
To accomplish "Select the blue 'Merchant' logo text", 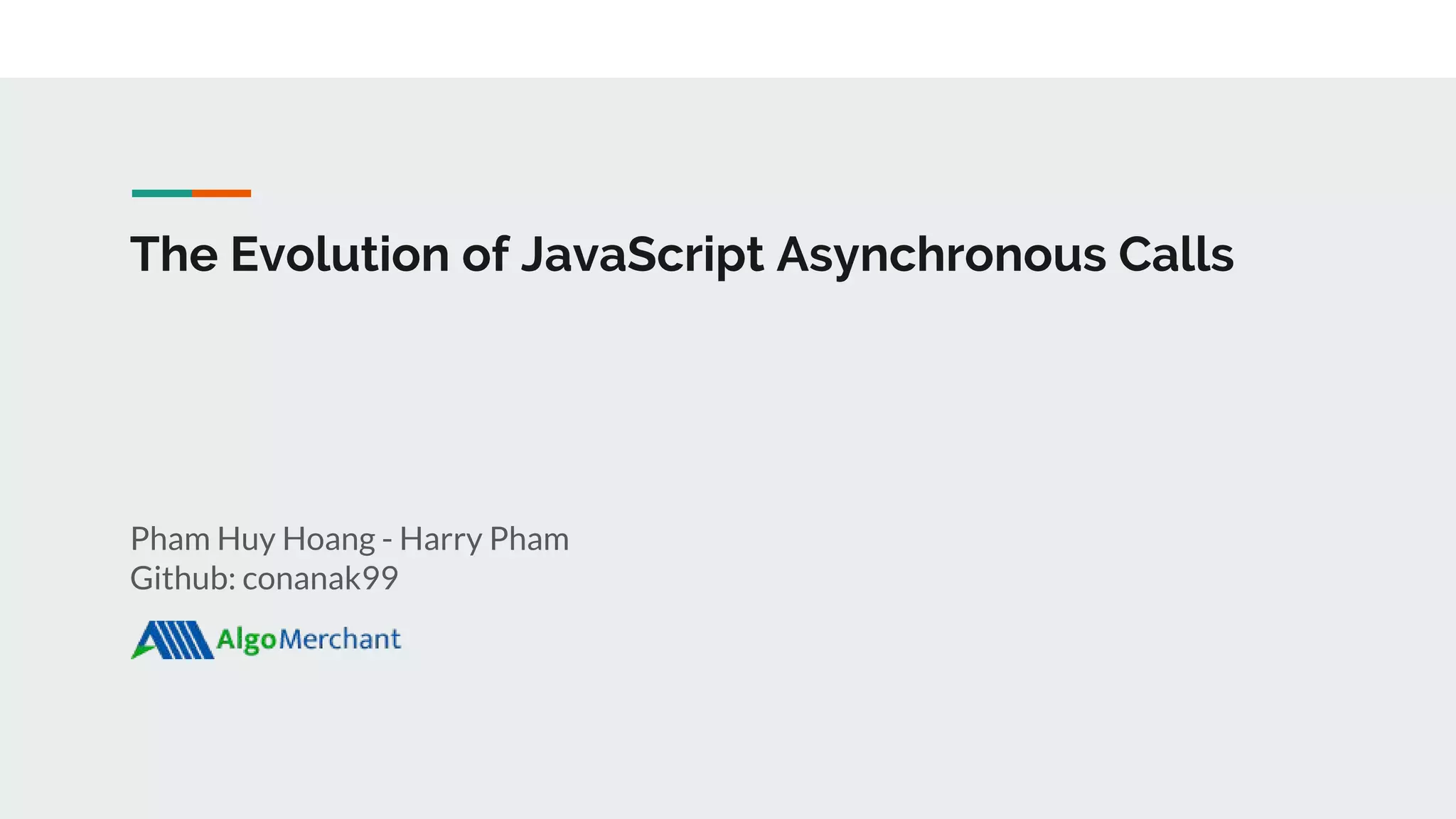I will click(x=340, y=639).
